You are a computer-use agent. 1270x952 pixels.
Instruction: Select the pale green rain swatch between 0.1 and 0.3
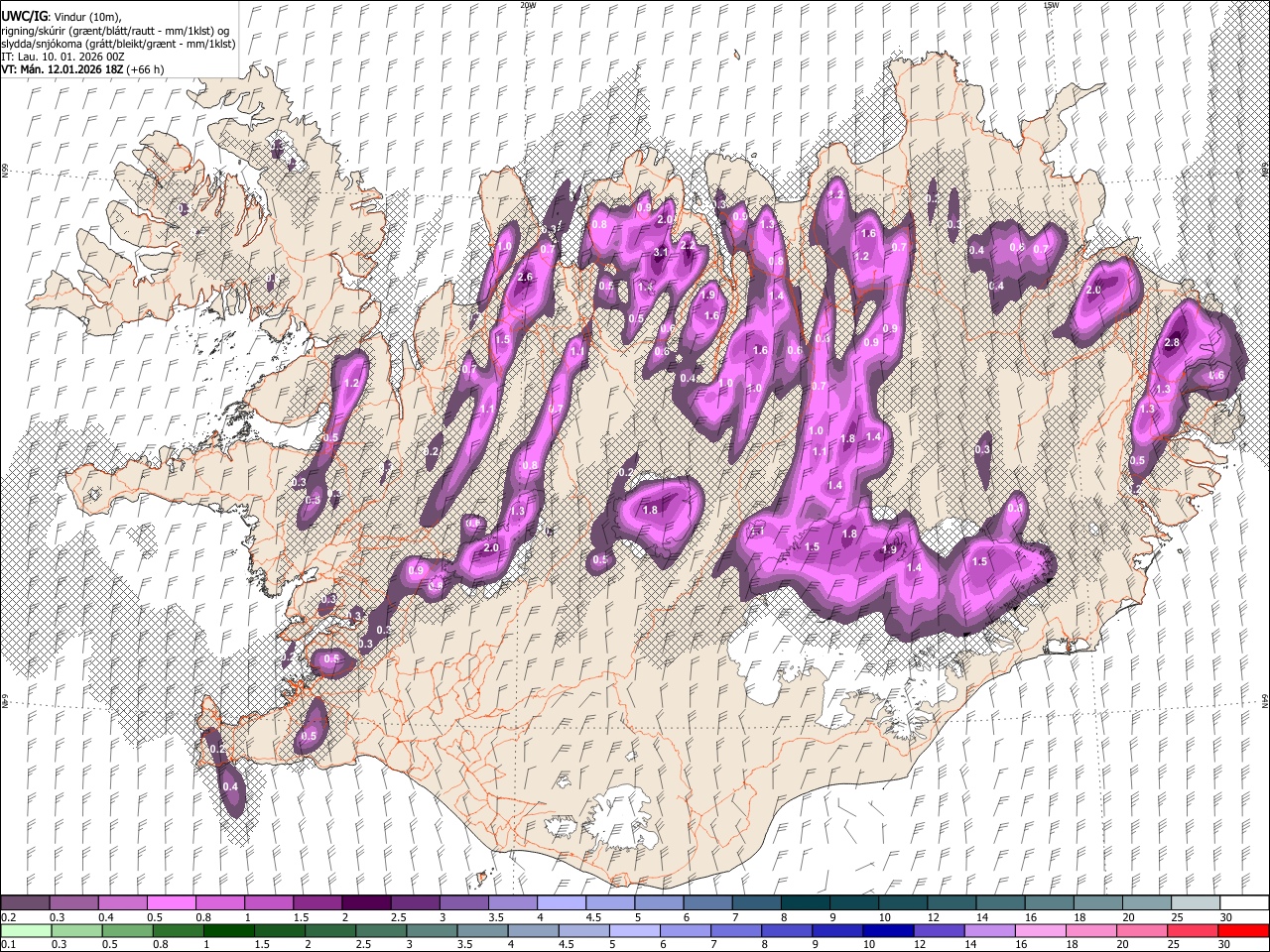pos(27,930)
